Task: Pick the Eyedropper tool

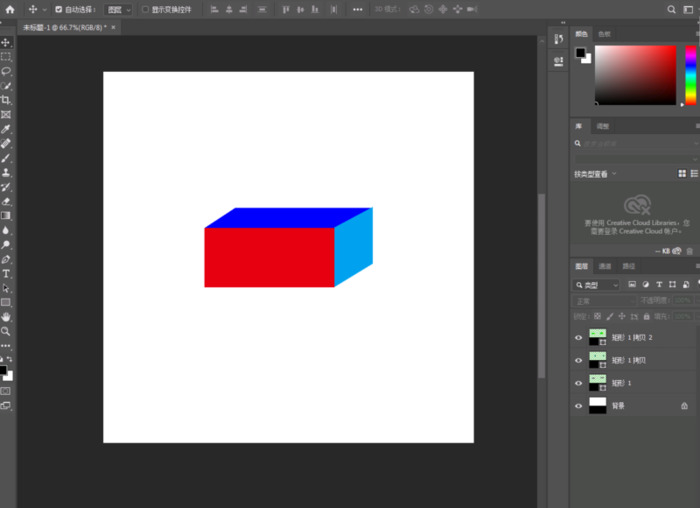Action: (x=6, y=129)
